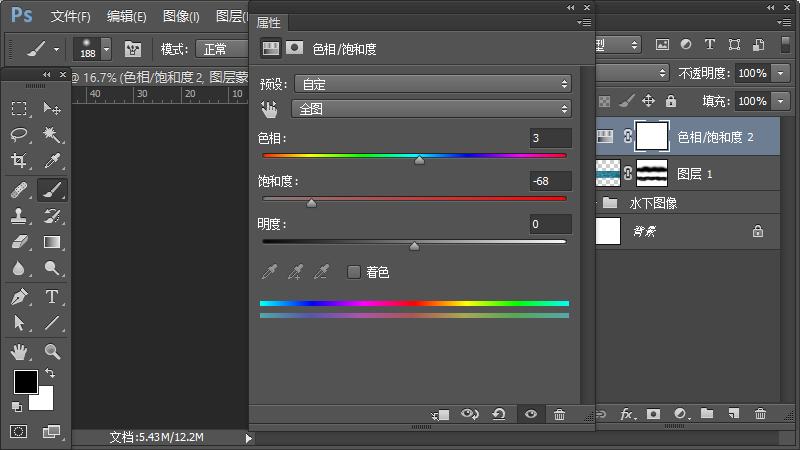Select the Eyedropper tool in toolbox

pos(52,161)
